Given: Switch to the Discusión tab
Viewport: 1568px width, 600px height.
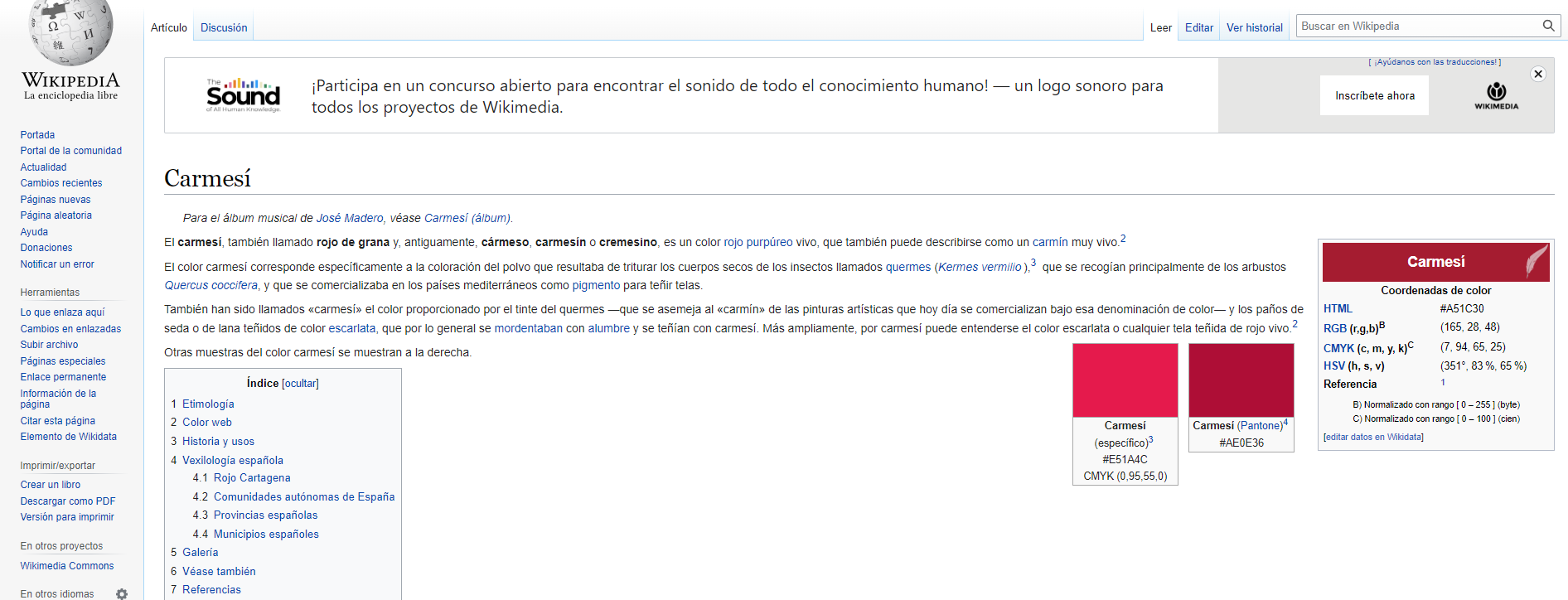Looking at the screenshot, I should pyautogui.click(x=224, y=27).
